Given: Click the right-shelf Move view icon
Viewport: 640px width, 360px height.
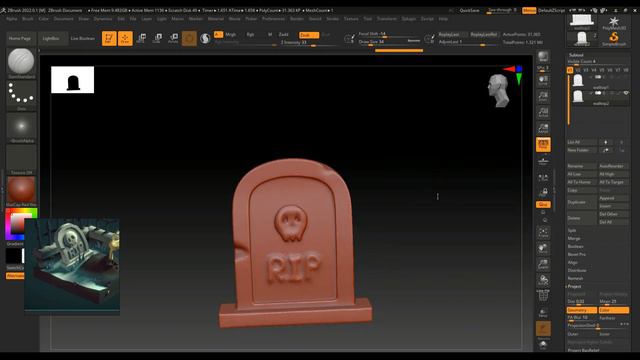Looking at the screenshot, I should (x=543, y=249).
